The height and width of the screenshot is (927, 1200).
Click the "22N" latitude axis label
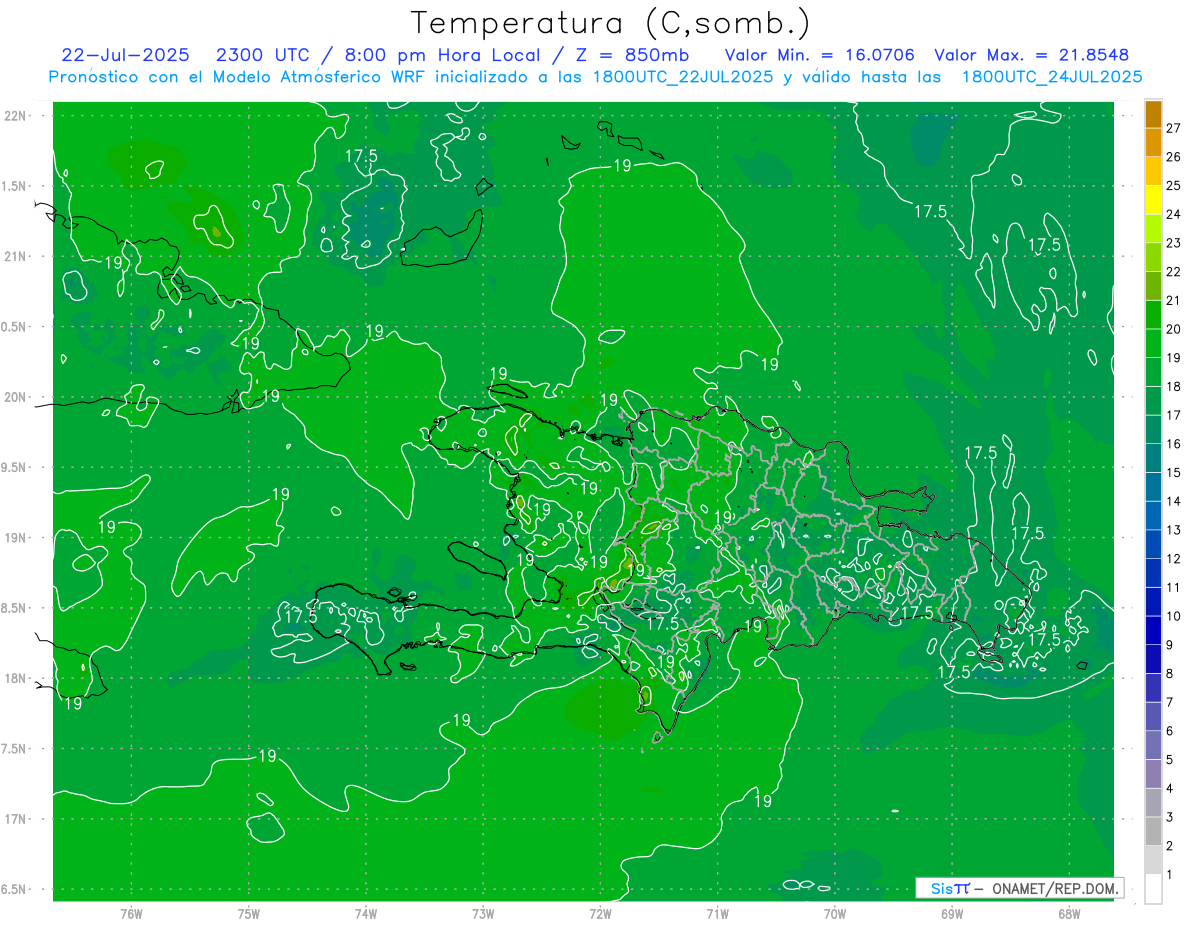pyautogui.click(x=16, y=115)
